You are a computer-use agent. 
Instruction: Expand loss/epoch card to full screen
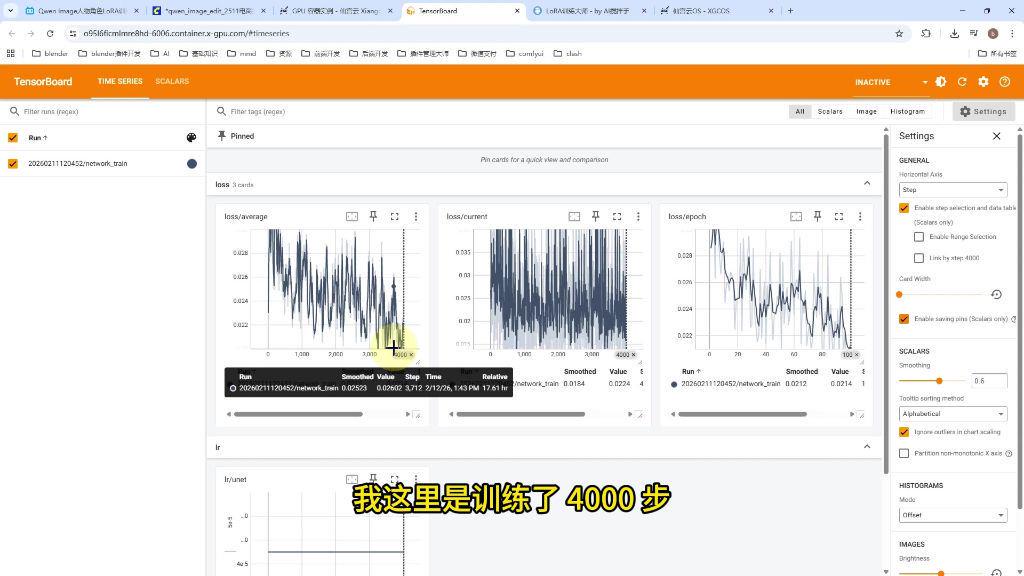point(839,216)
